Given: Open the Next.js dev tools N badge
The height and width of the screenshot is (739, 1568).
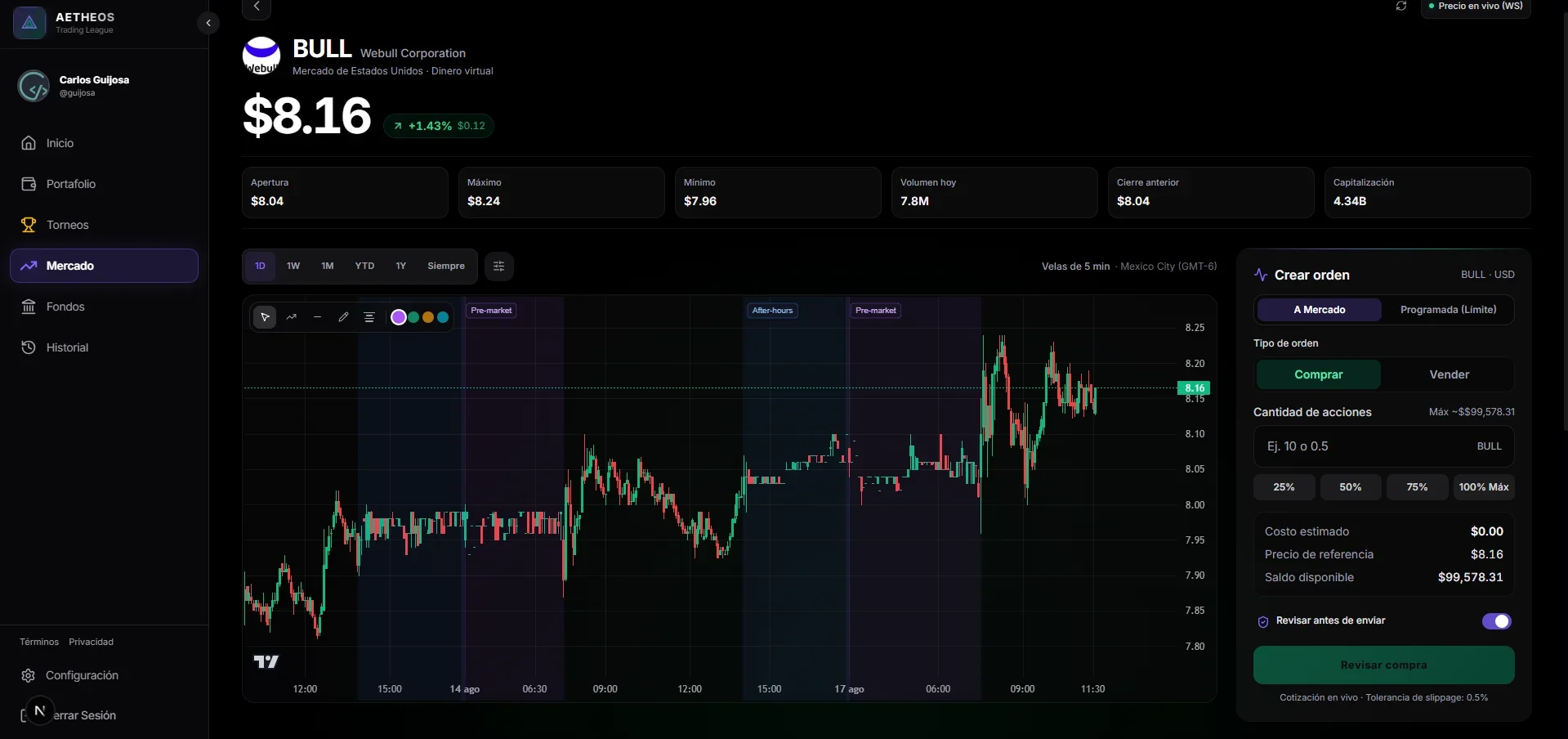Looking at the screenshot, I should [40, 710].
